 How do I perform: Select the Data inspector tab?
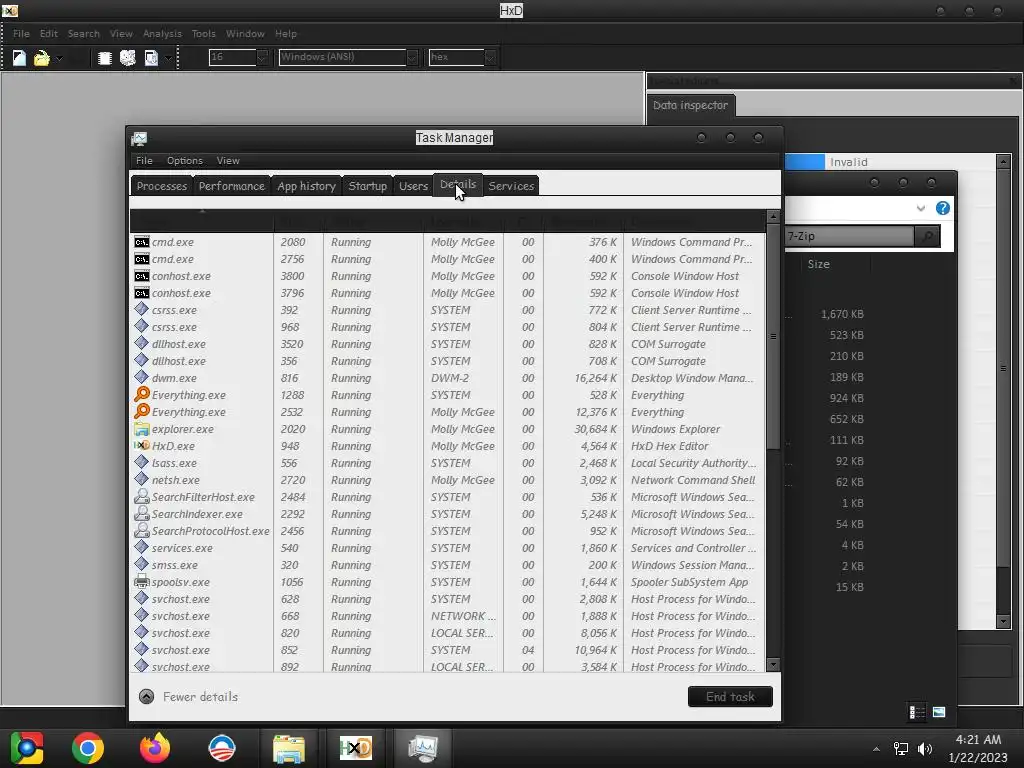690,105
